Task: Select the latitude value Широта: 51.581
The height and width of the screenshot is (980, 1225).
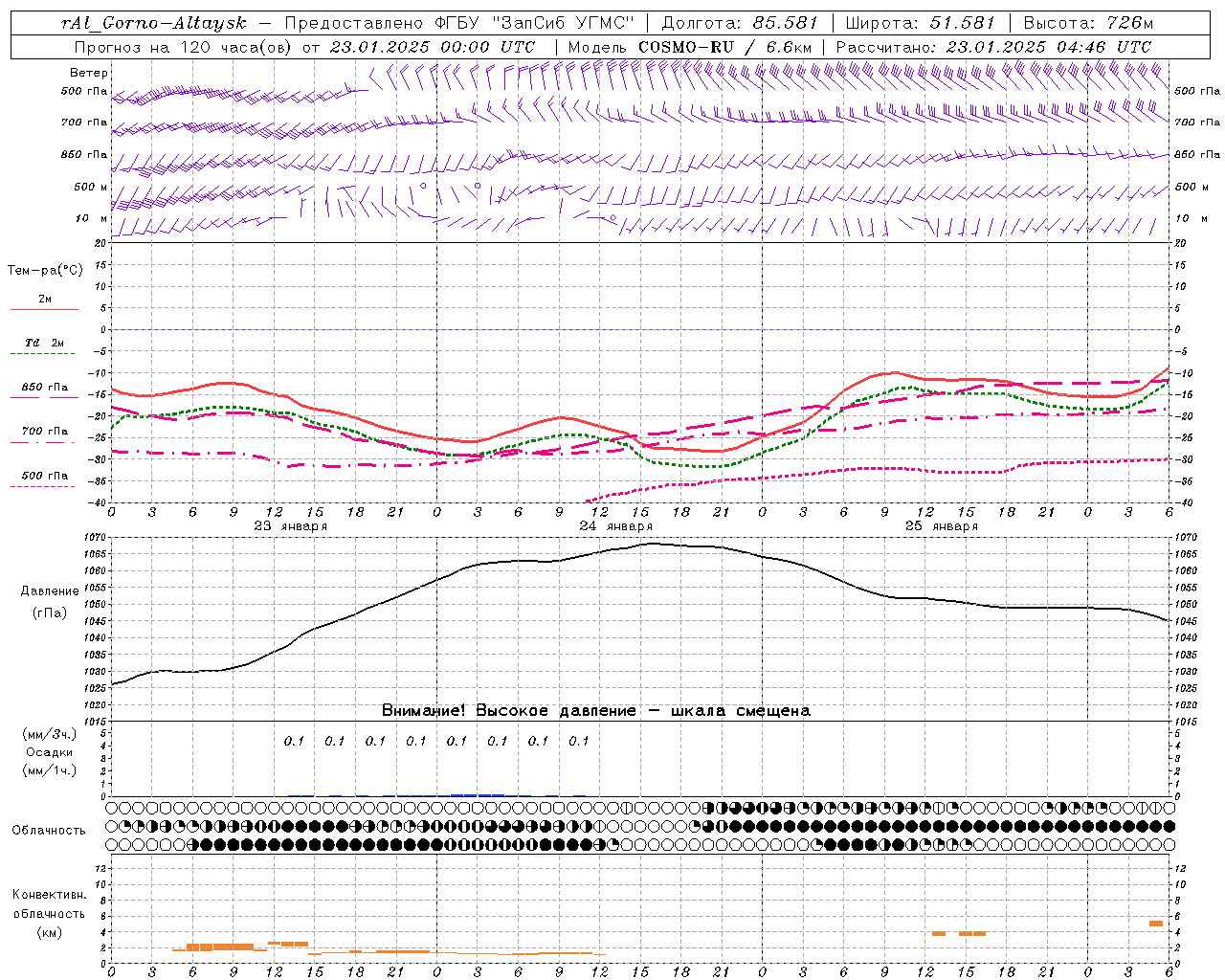Action: click(x=921, y=23)
